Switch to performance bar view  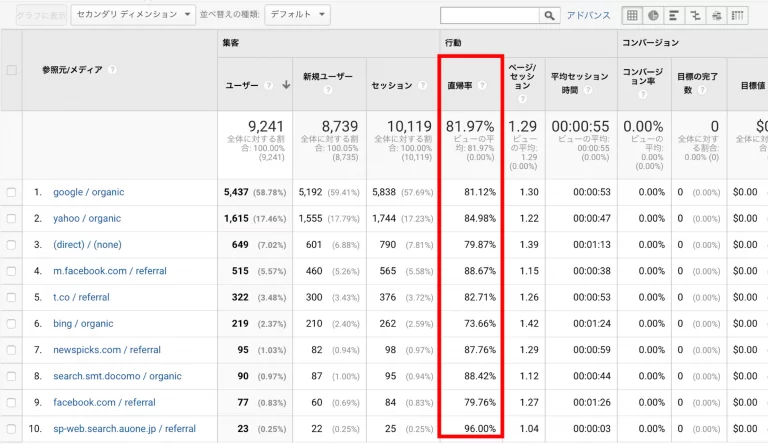coord(674,16)
